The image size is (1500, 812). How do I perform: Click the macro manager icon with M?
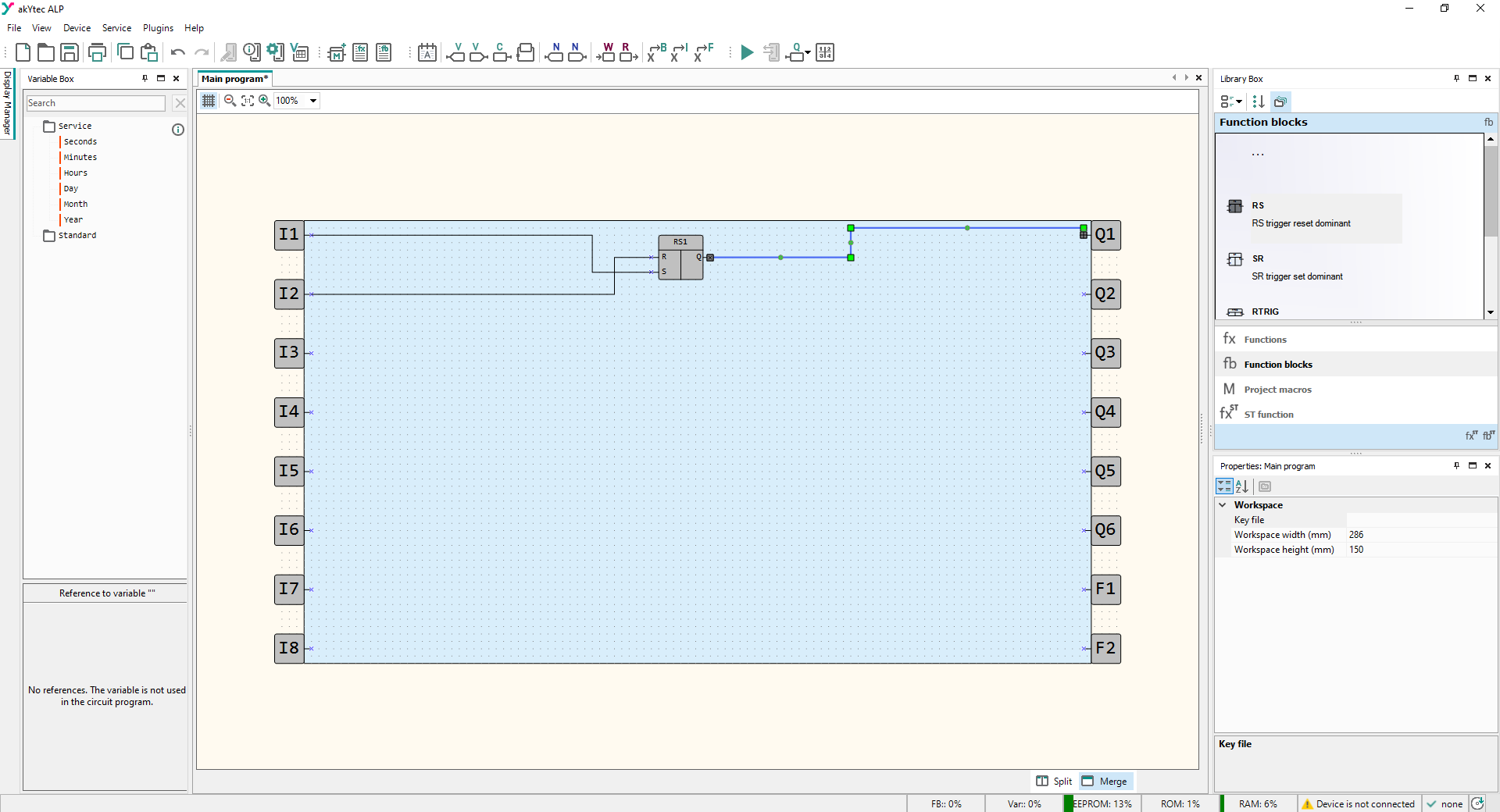click(337, 52)
